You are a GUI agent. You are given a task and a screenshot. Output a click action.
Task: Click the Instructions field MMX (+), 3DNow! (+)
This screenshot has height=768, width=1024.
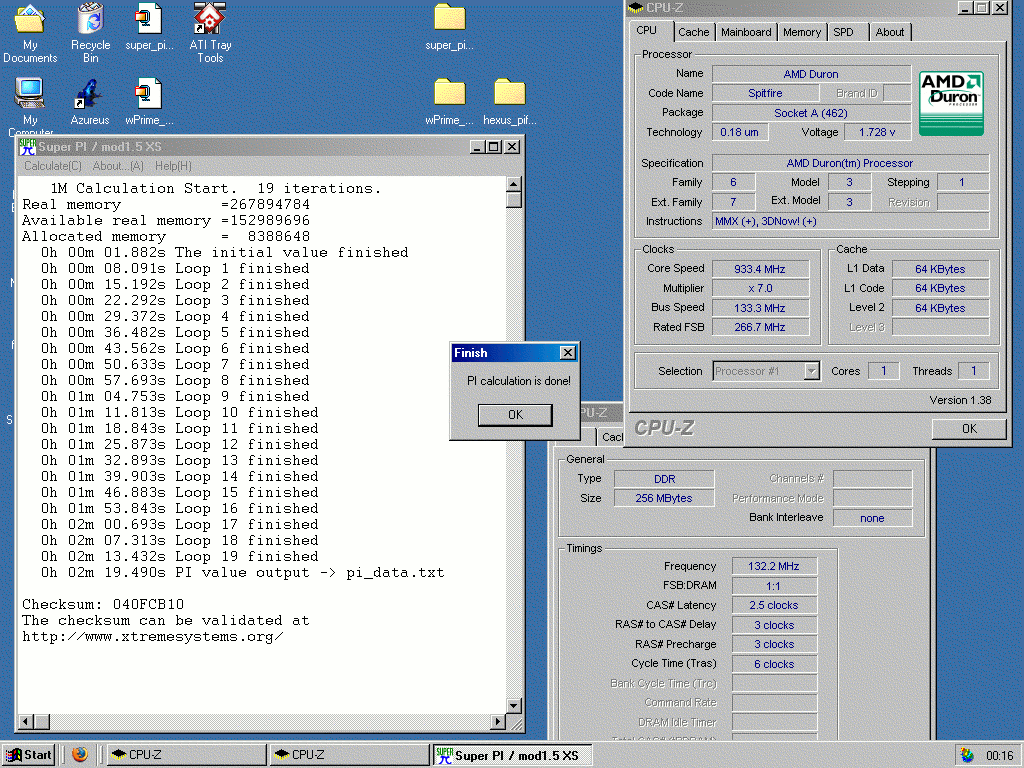850,221
